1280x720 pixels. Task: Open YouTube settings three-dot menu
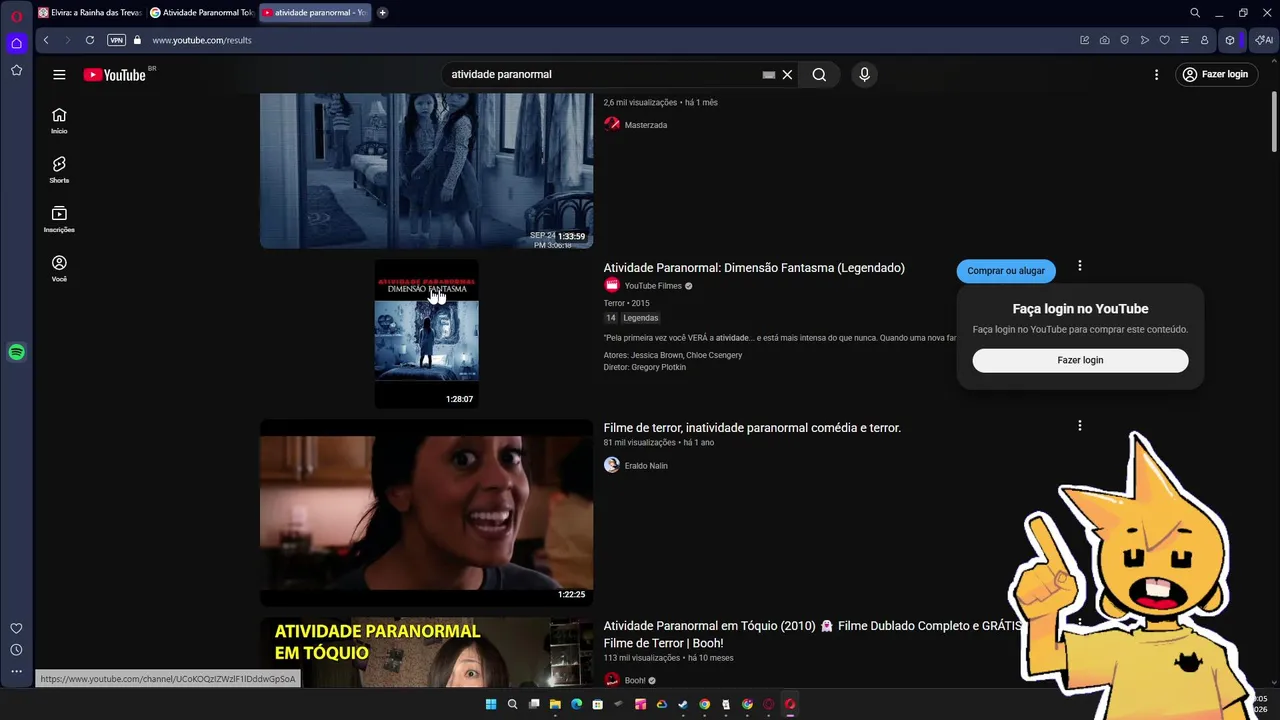coord(1156,75)
